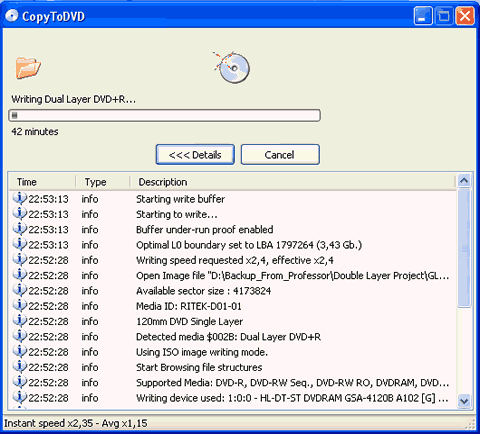This screenshot has height=434, width=480.
Task: Click info icon of 'Media ID' row
Action: click(x=20, y=306)
